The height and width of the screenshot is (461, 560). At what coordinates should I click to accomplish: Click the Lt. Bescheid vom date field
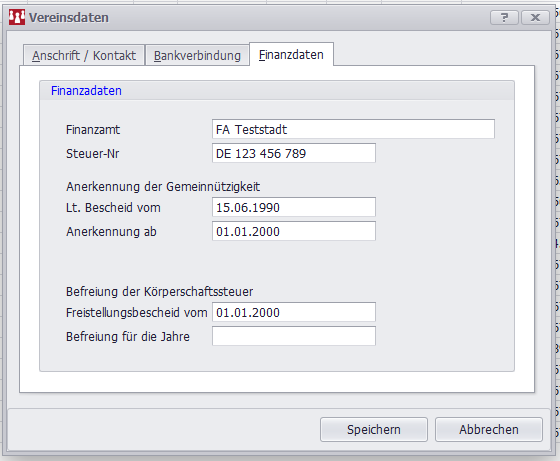pyautogui.click(x=294, y=207)
